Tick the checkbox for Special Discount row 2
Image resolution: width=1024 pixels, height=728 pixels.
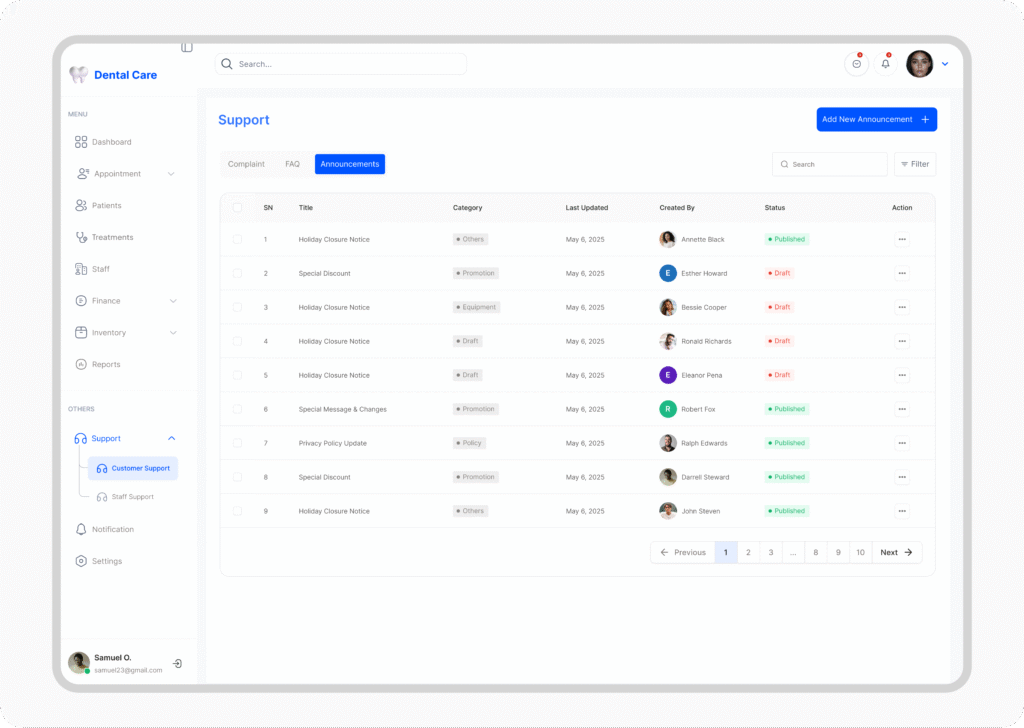tap(237, 273)
